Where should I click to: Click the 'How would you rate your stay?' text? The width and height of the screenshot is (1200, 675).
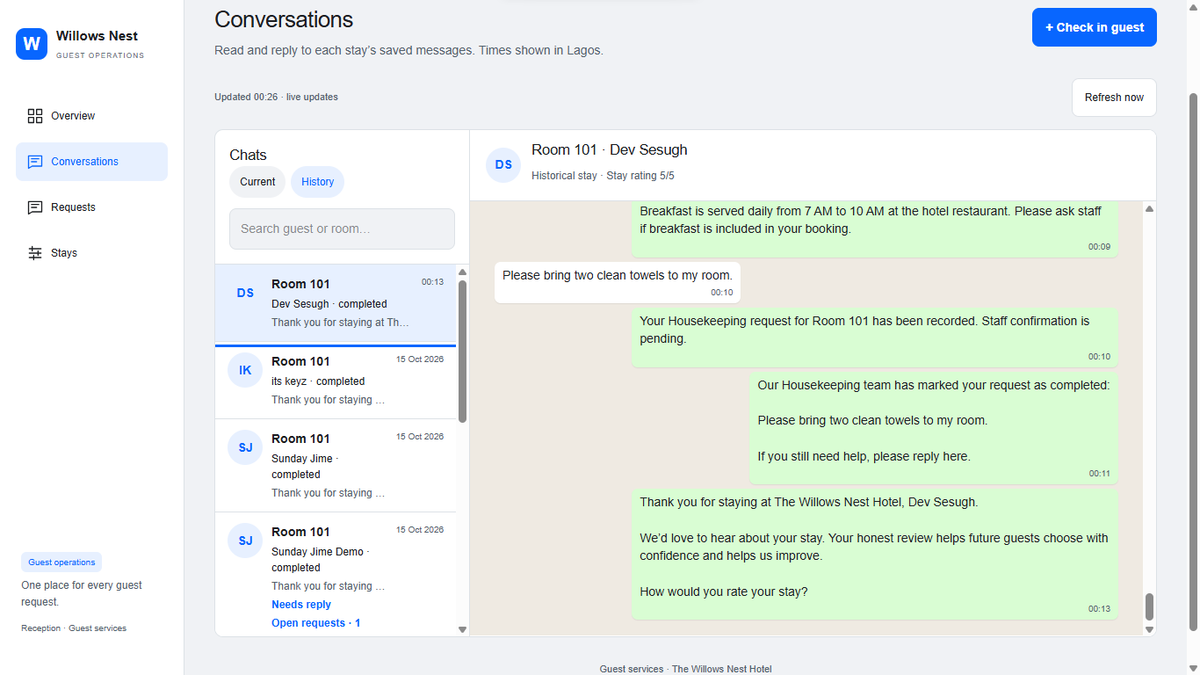pyautogui.click(x=724, y=592)
